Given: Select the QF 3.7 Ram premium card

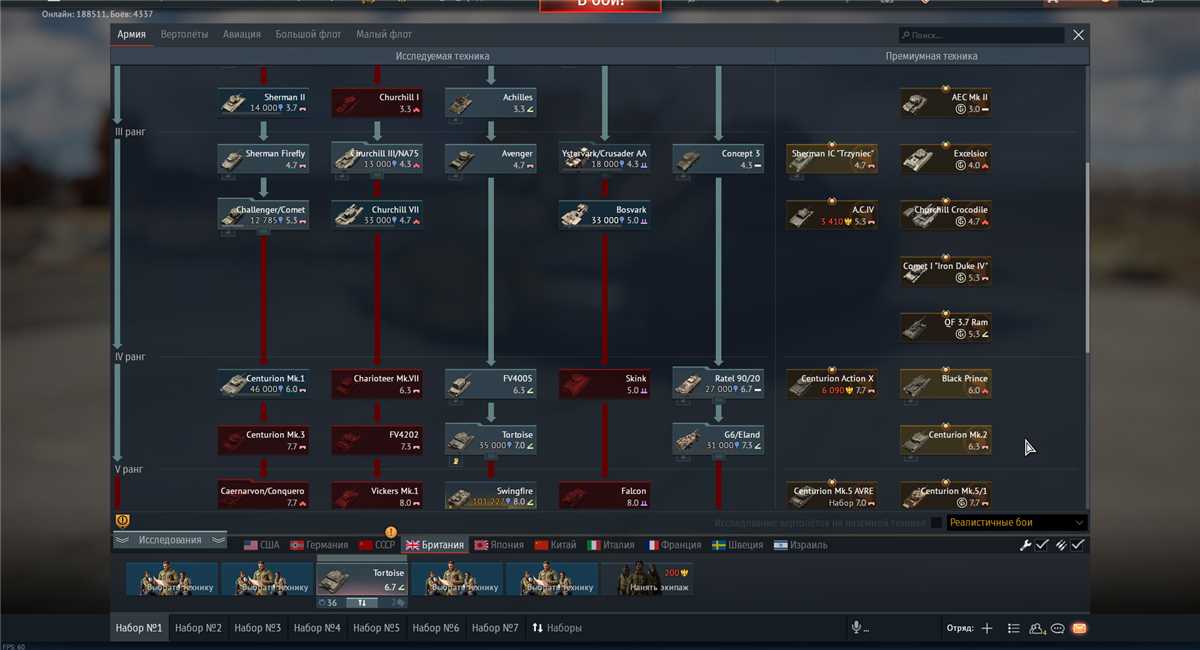Looking at the screenshot, I should [946, 328].
